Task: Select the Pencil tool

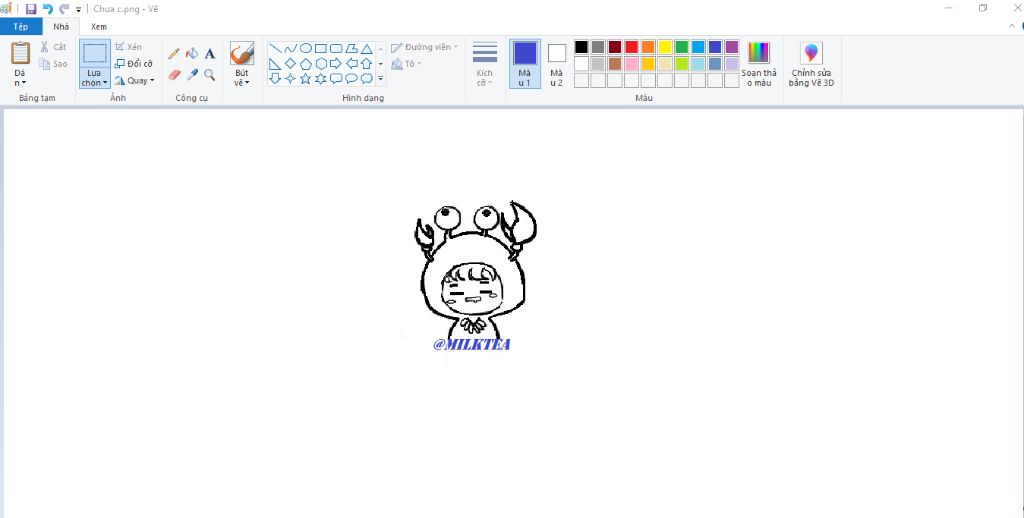Action: [x=174, y=54]
